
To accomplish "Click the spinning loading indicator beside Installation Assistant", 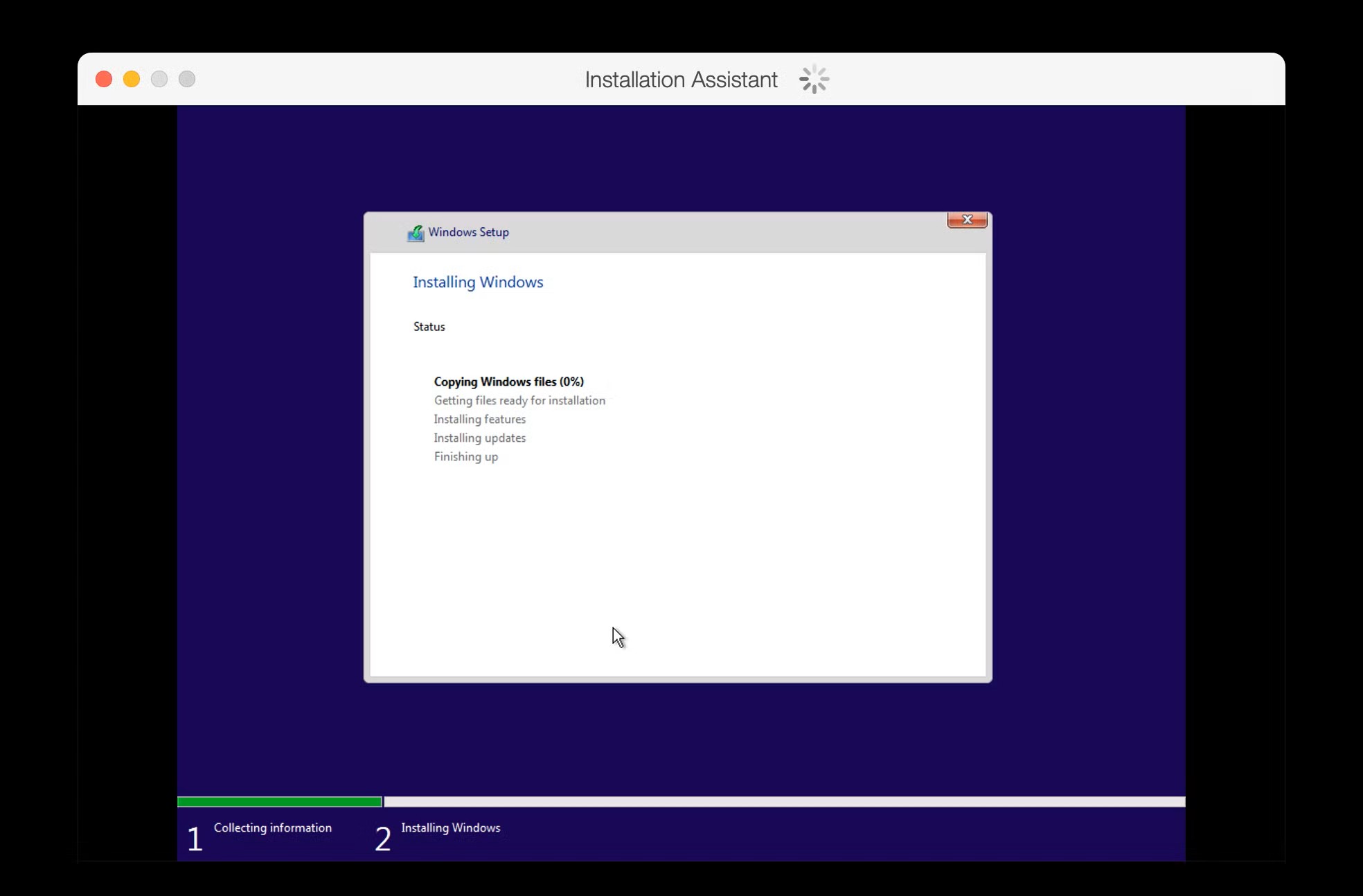I will (x=813, y=79).
